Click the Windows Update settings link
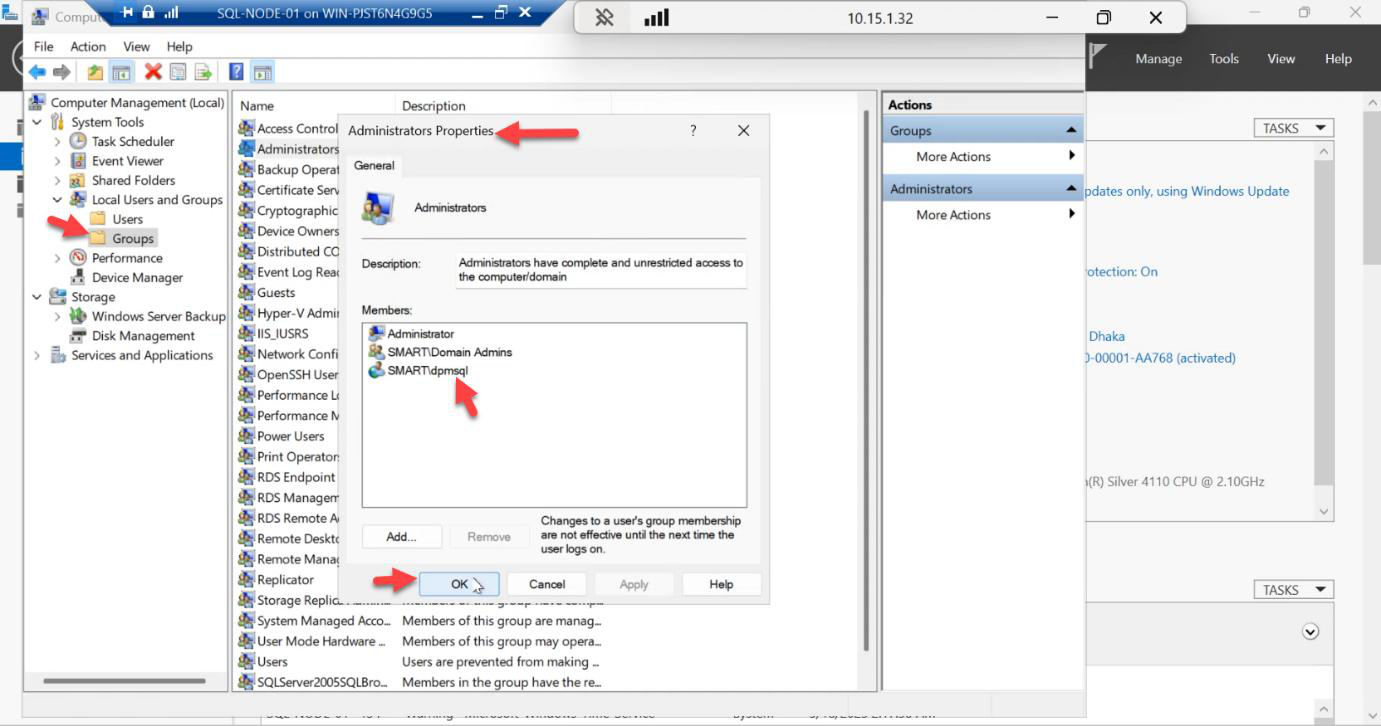 (x=1187, y=191)
